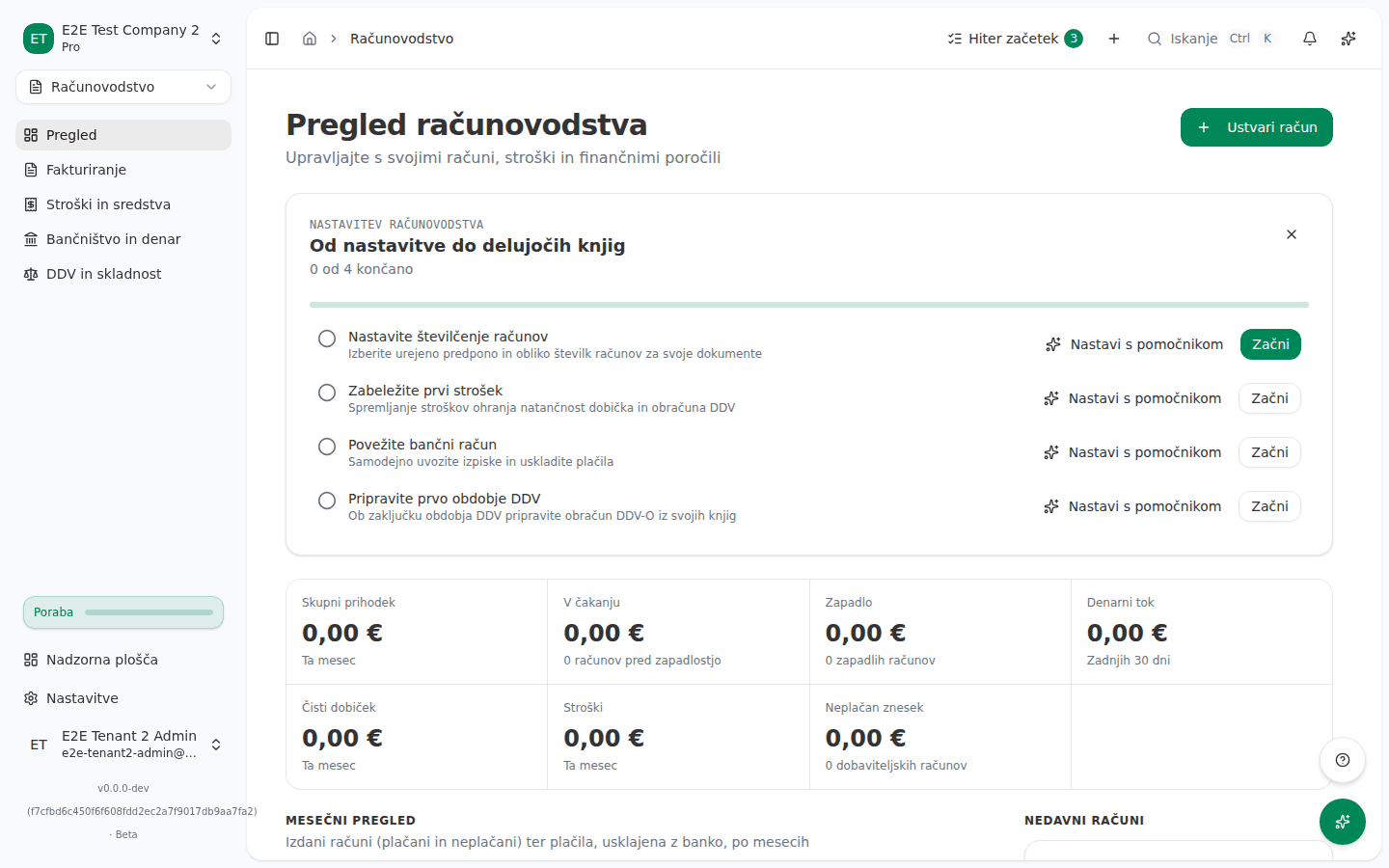Click the Poraba usage bar

tap(123, 612)
